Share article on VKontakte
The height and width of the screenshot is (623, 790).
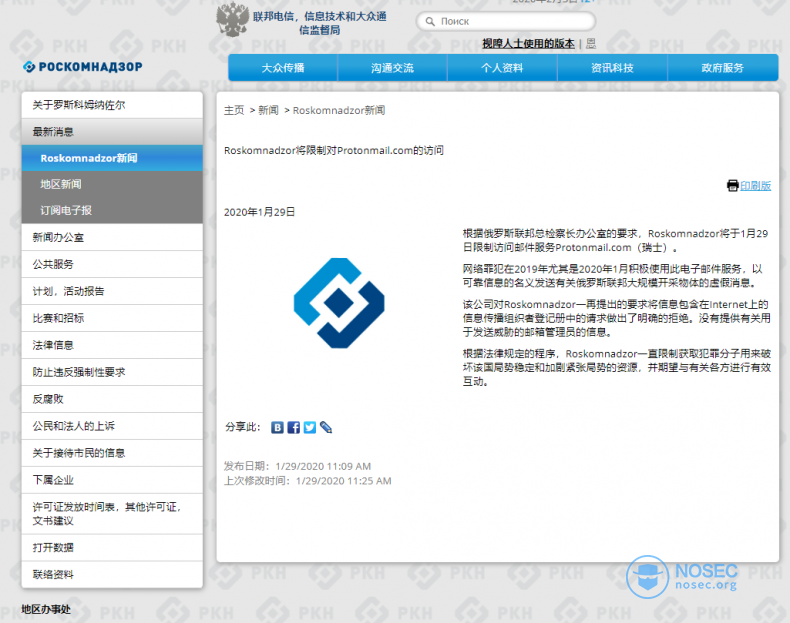click(277, 428)
